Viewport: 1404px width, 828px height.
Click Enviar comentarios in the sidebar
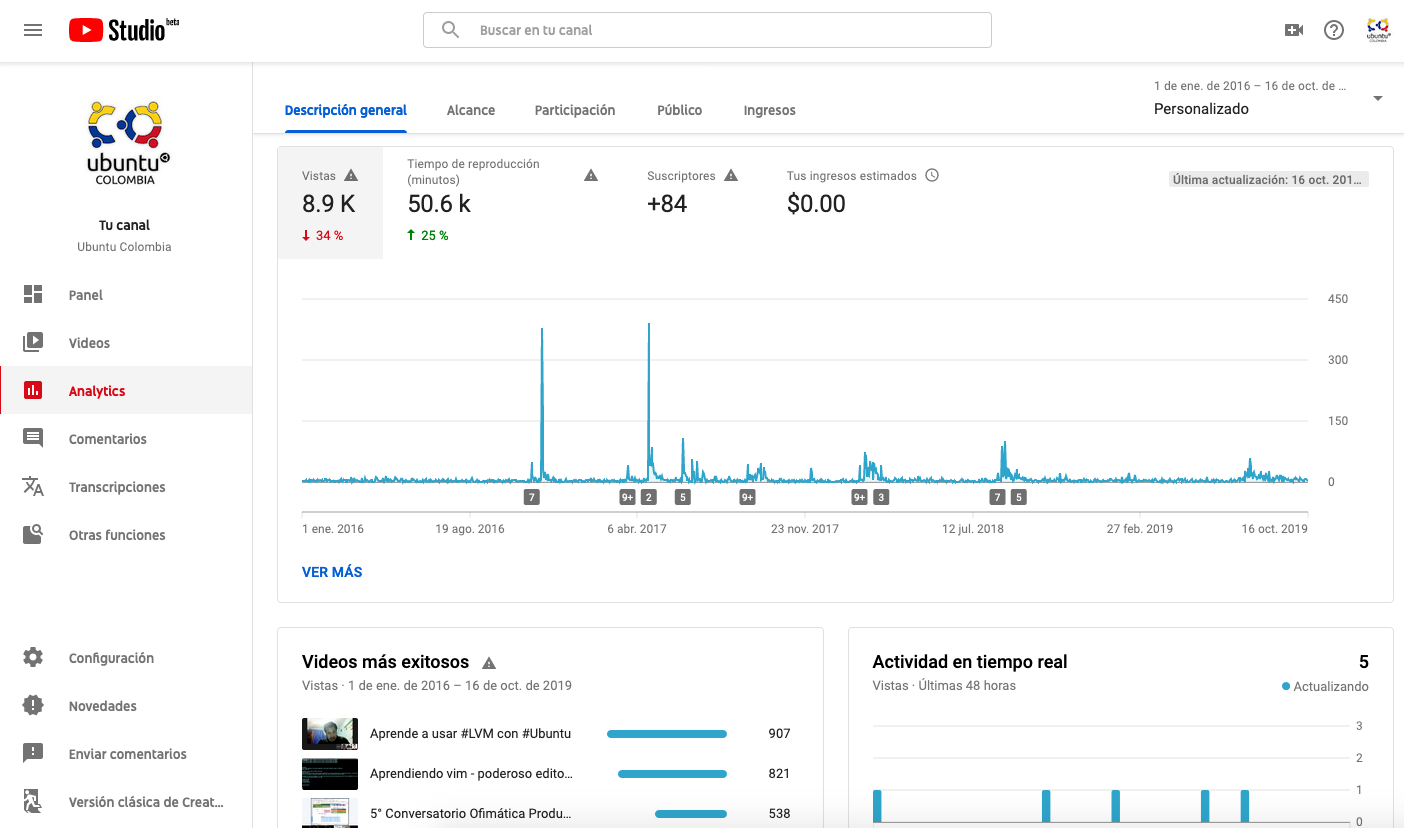(126, 753)
